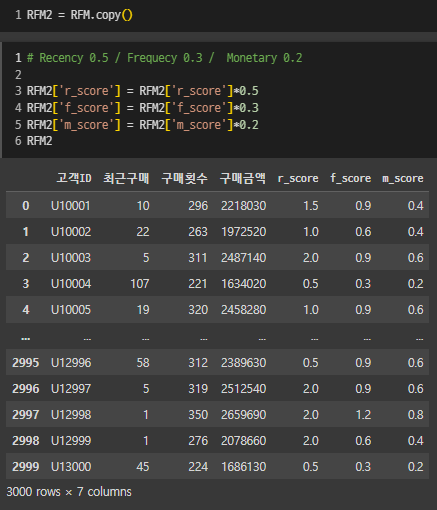Click code line 'RFM2 = RFM.copy()'
Image resolution: width=437 pixels, height=510 pixels.
coord(80,15)
